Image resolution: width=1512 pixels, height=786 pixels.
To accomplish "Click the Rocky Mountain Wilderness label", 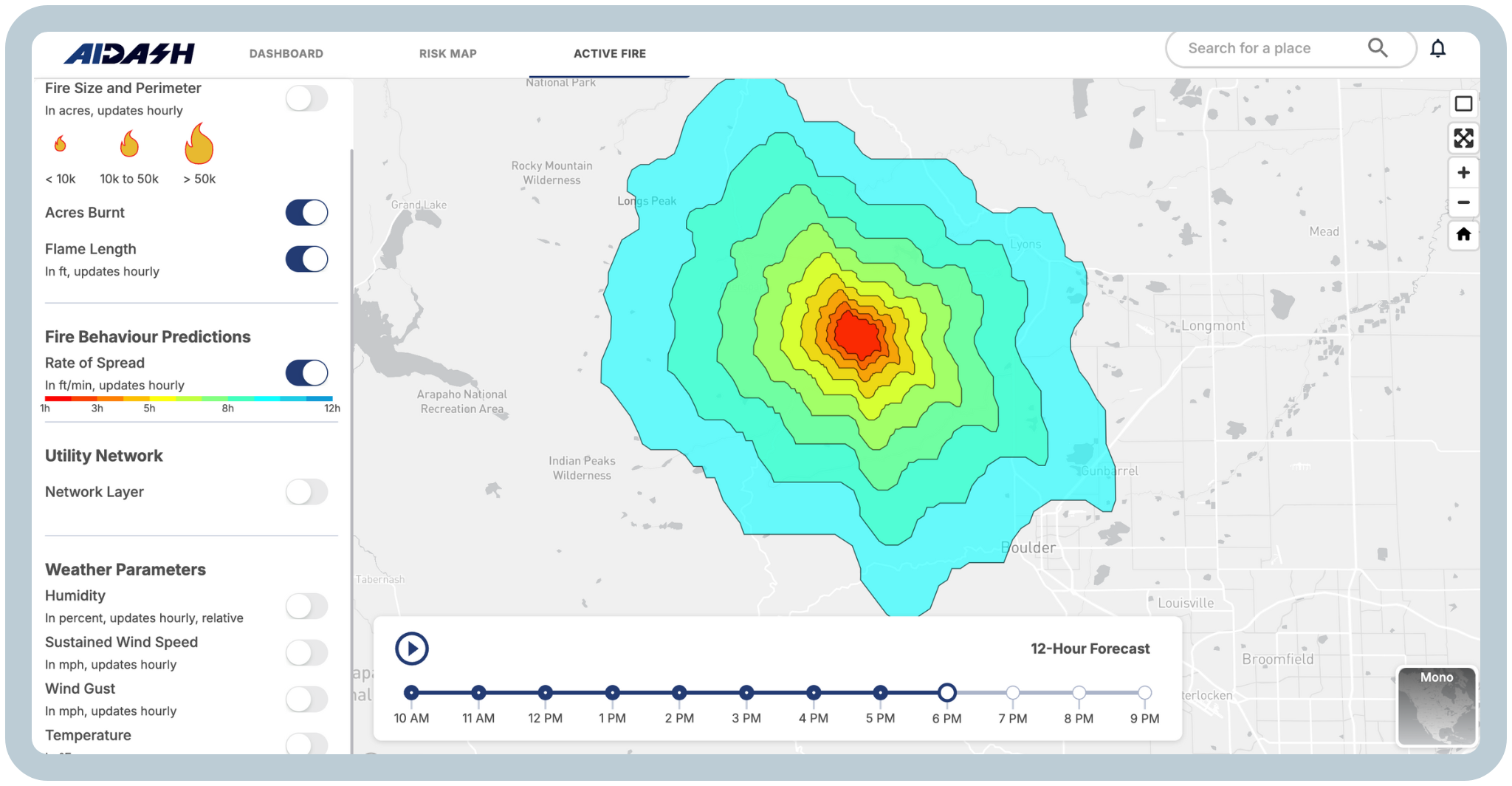I will click(552, 173).
